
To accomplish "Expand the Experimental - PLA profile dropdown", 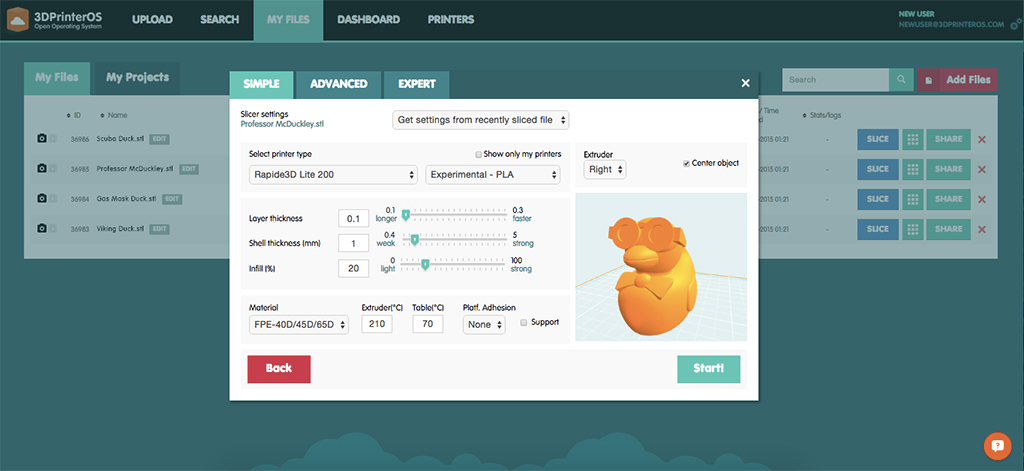I will coord(493,175).
